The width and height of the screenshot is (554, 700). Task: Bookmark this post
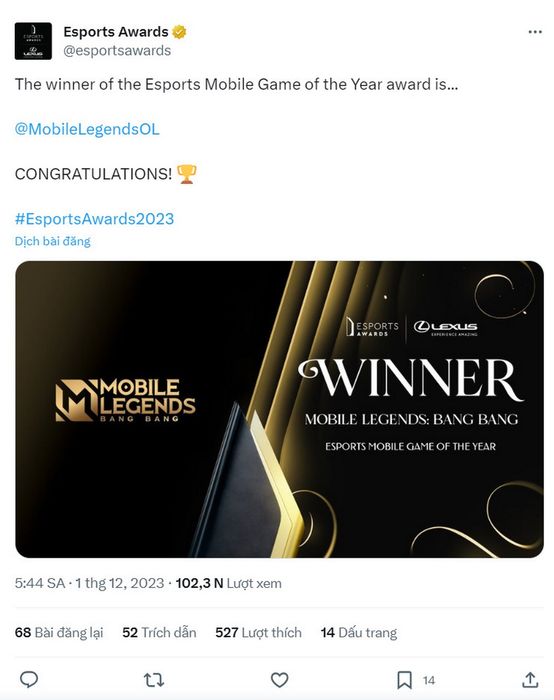point(404,680)
